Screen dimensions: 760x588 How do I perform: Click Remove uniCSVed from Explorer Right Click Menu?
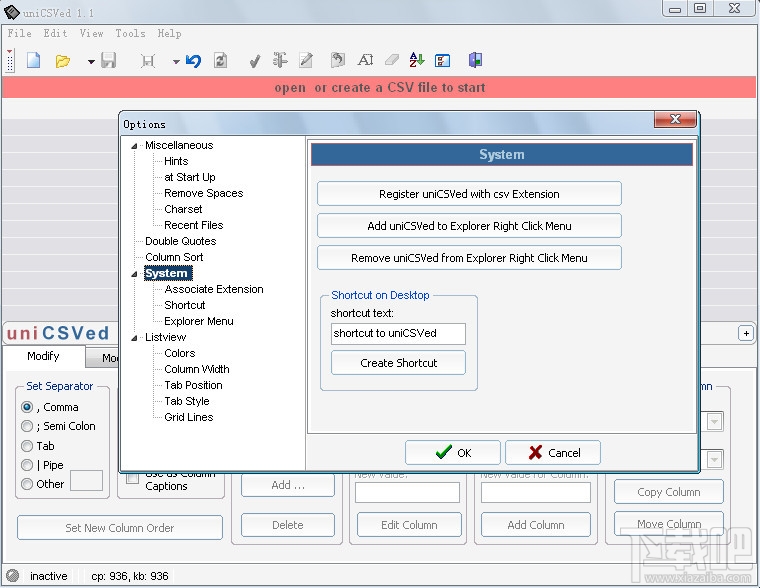[469, 258]
